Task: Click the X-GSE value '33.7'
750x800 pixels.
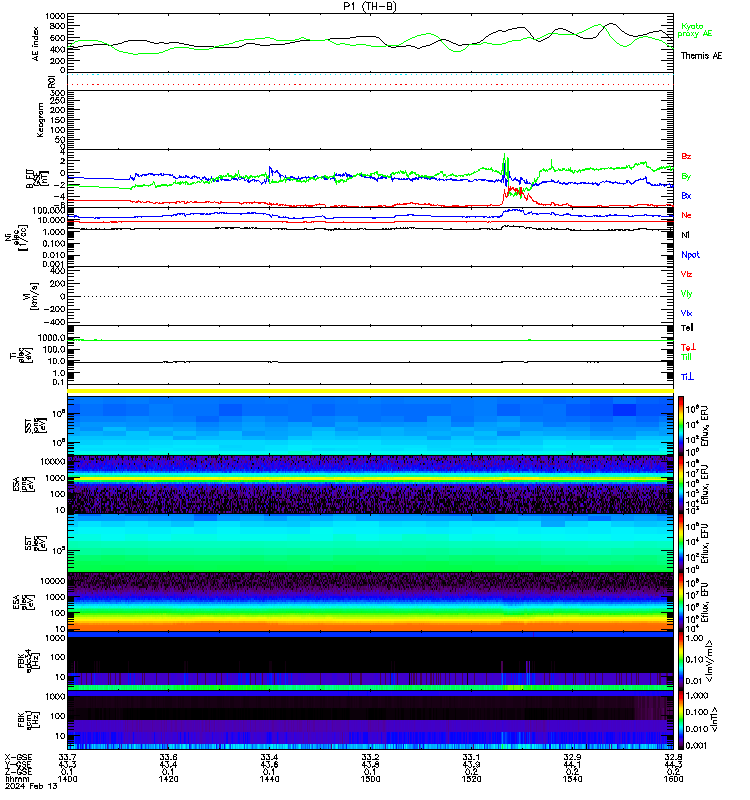Action: [x=67, y=758]
